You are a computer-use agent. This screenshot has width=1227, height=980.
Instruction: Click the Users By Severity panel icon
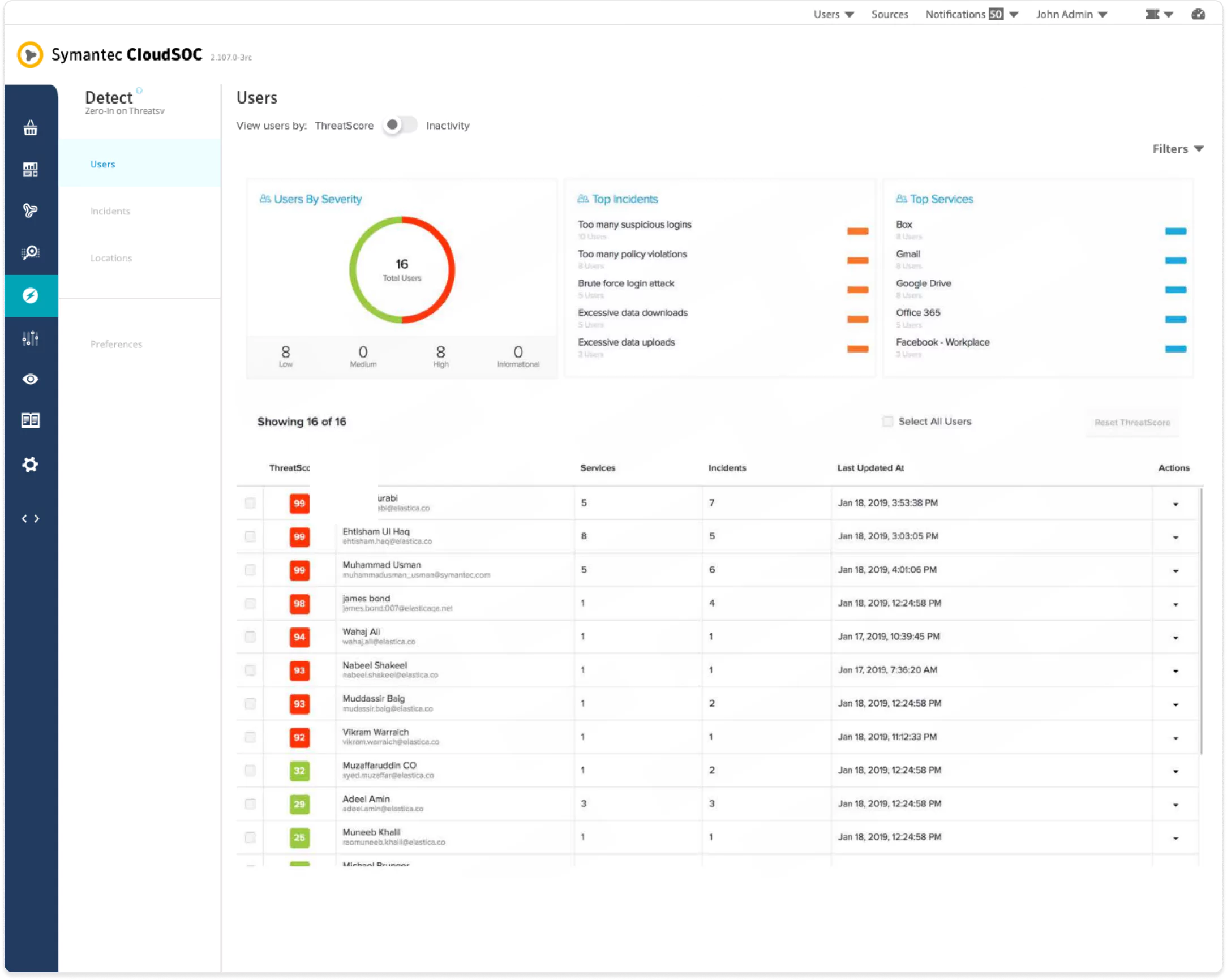point(265,199)
